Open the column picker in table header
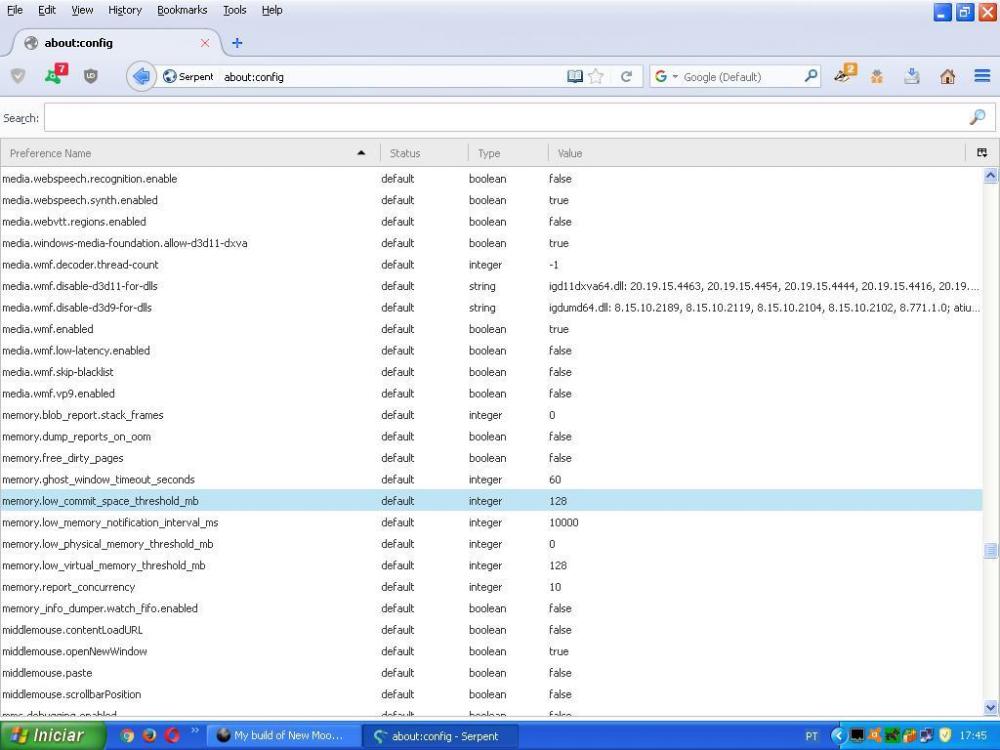The width and height of the screenshot is (1000, 750). click(x=982, y=153)
